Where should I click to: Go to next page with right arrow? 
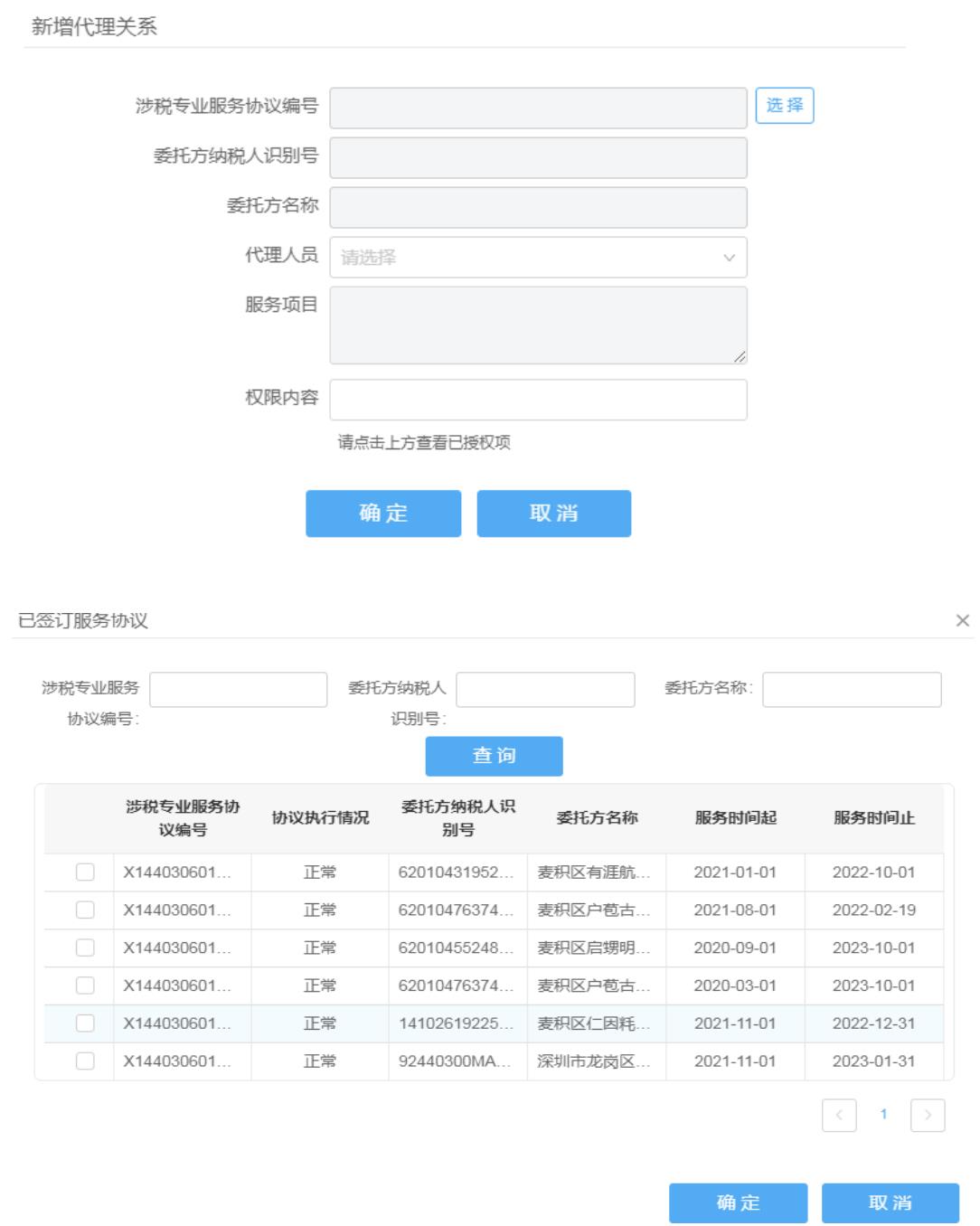928,1115
